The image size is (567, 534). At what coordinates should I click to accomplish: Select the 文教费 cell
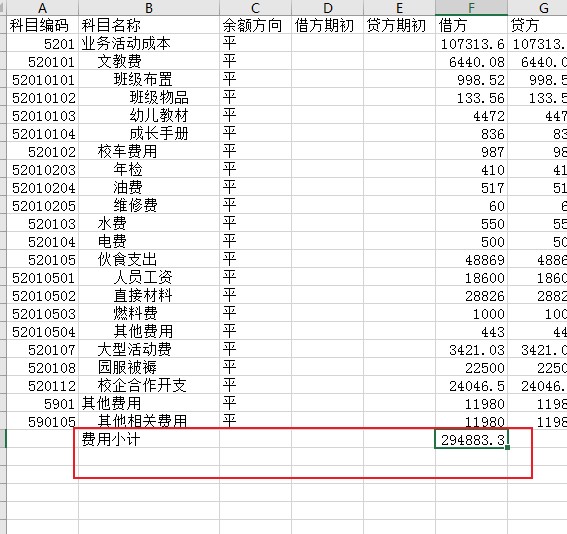click(x=149, y=61)
